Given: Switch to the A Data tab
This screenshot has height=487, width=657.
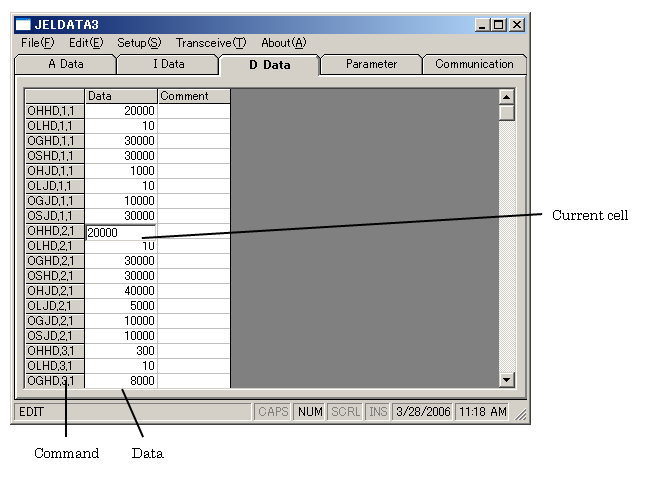Looking at the screenshot, I should pyautogui.click(x=66, y=64).
